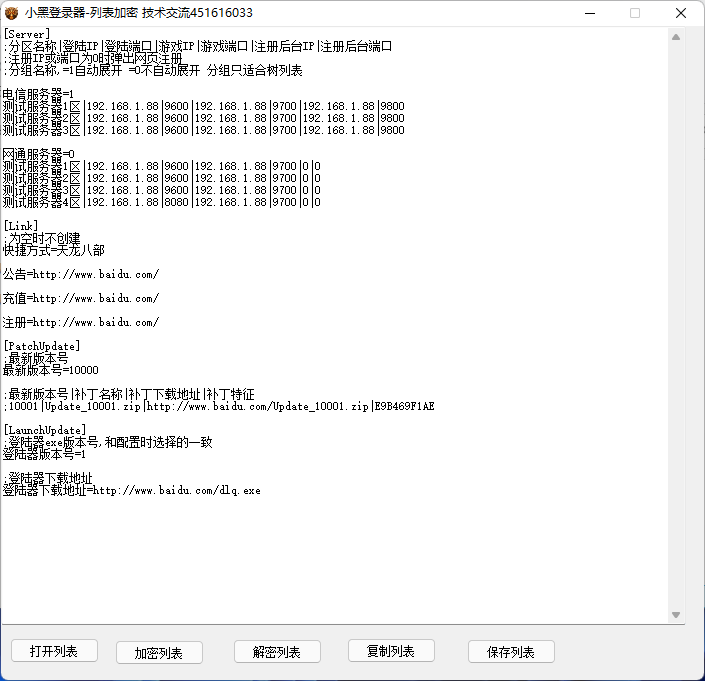This screenshot has width=705, height=681.
Task: Click the app icon in the title bar
Action: click(12, 13)
